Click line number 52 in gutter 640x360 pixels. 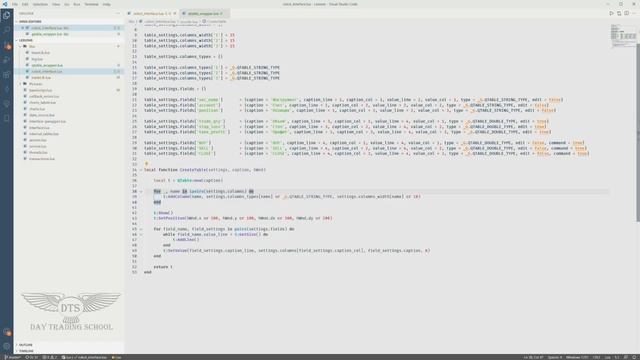point(135,267)
